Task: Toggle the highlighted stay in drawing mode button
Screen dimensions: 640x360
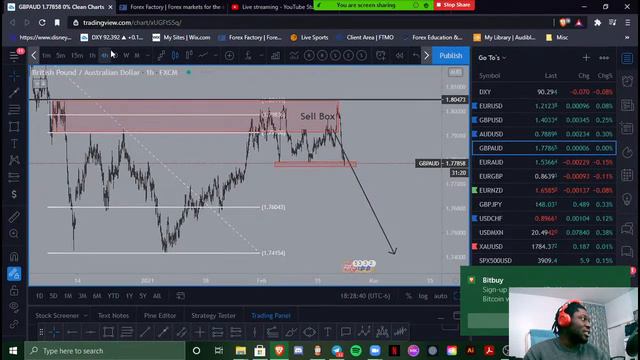Action: point(14,274)
